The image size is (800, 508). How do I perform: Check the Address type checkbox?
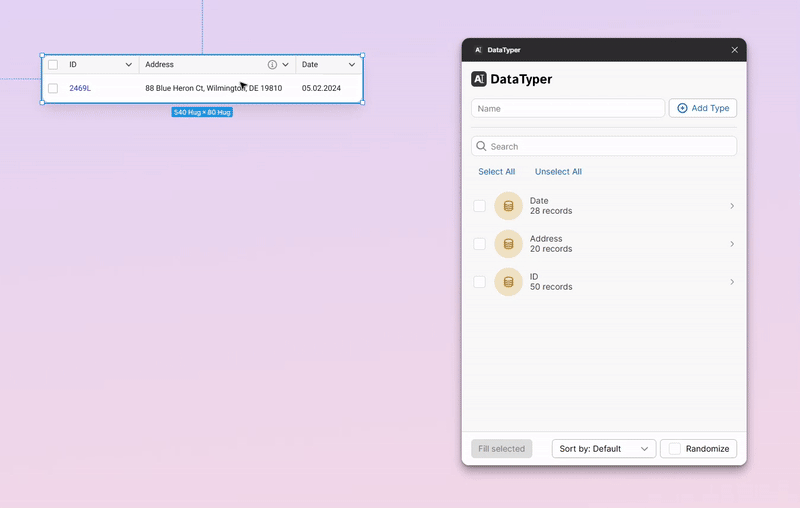[x=480, y=244]
